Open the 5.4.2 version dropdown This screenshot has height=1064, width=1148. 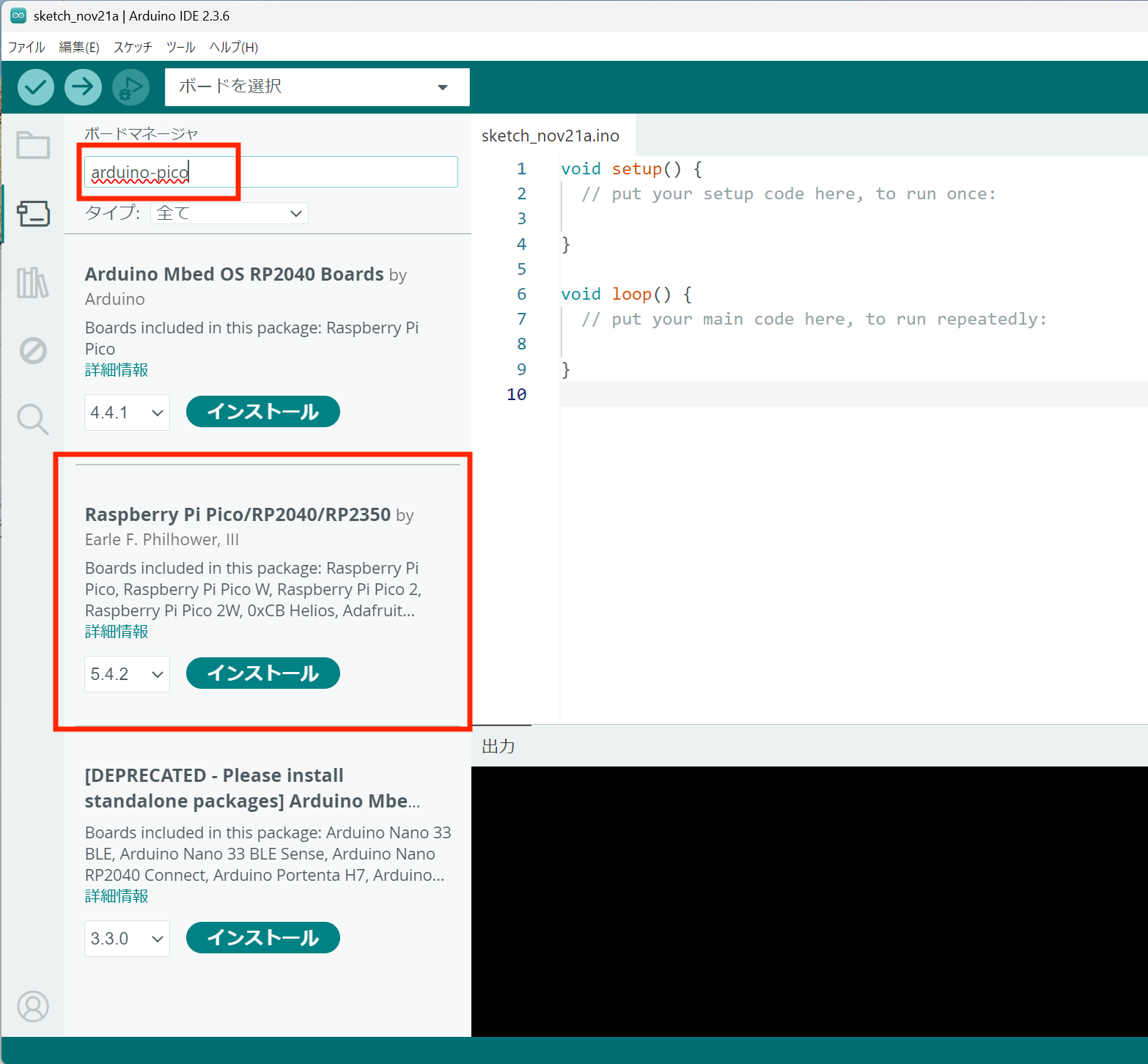pyautogui.click(x=127, y=674)
